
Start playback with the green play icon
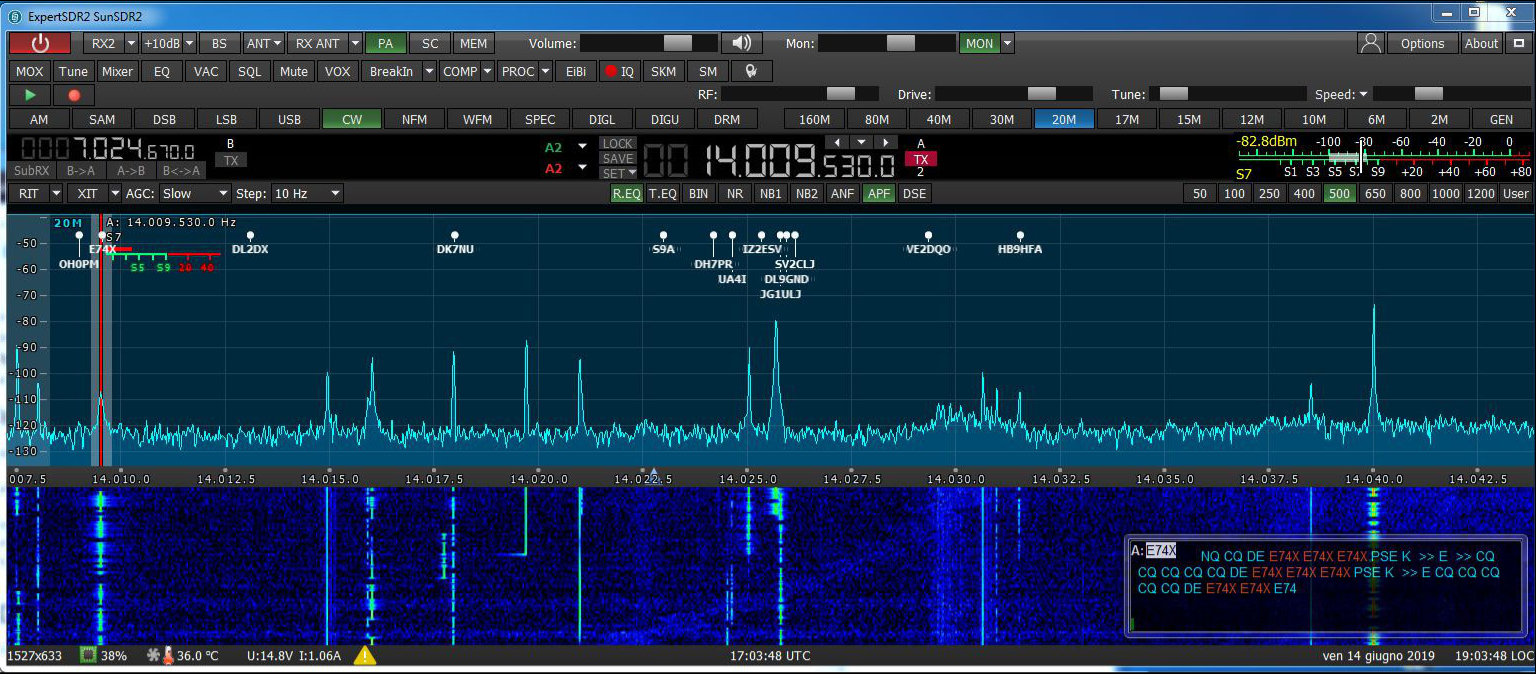[x=31, y=95]
